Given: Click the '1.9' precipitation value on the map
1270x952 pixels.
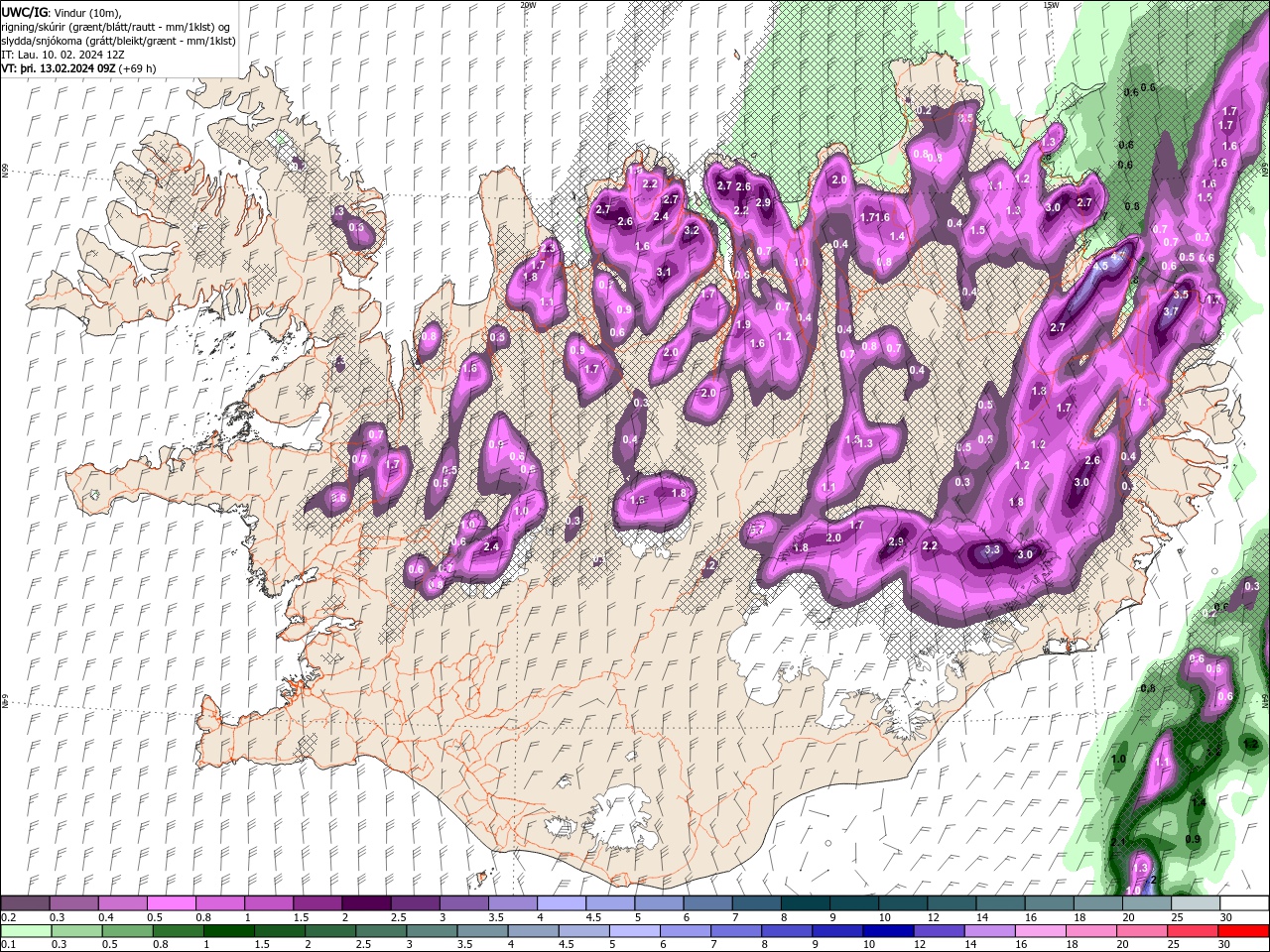Looking at the screenshot, I should tap(743, 325).
